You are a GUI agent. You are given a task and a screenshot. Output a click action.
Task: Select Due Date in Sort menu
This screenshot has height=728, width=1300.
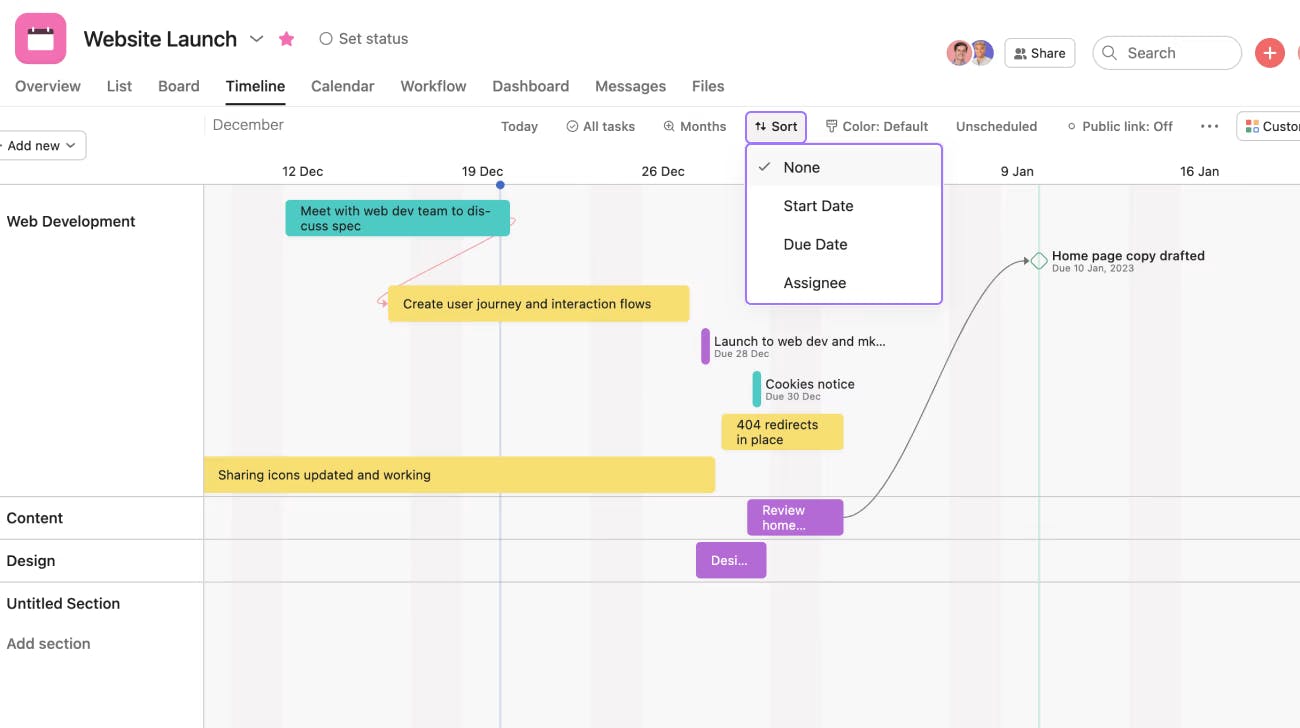tap(815, 244)
